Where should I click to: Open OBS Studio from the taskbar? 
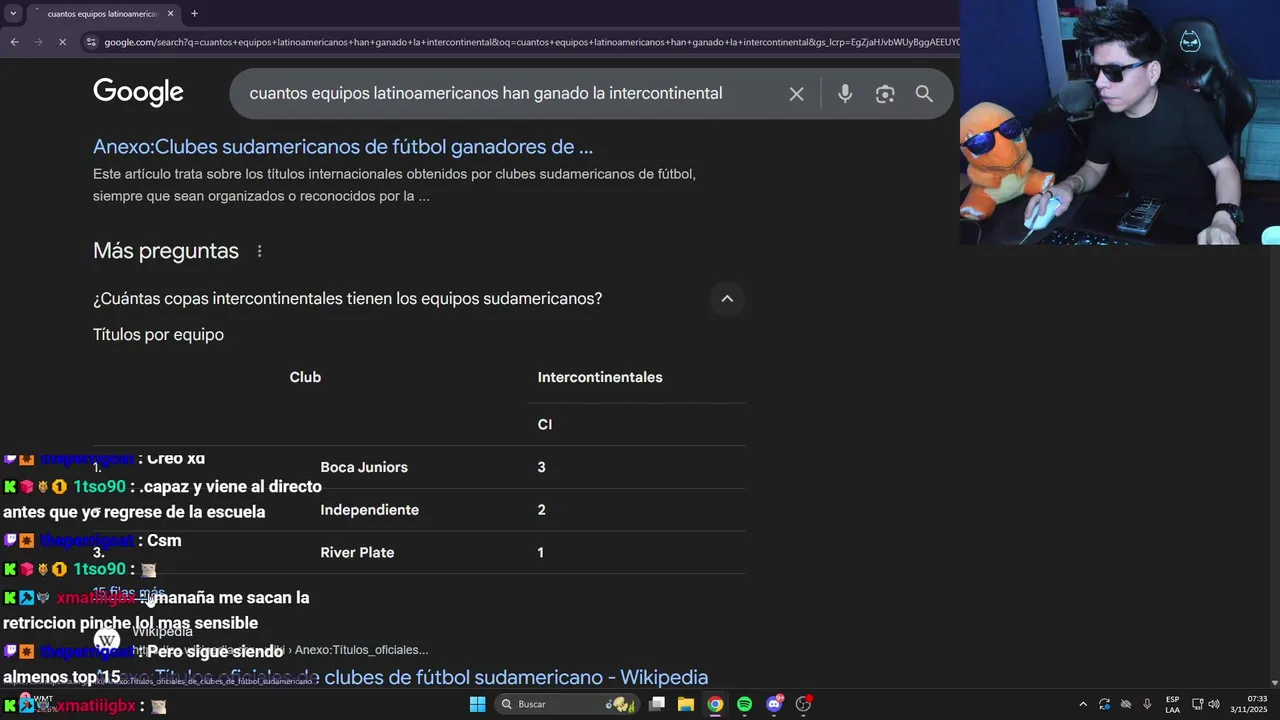803,704
